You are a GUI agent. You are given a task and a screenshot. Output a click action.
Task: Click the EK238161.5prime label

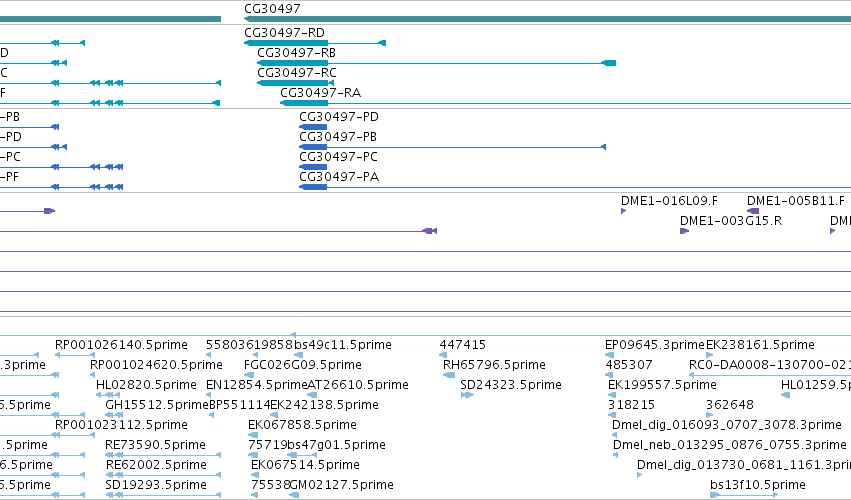[x=760, y=345]
